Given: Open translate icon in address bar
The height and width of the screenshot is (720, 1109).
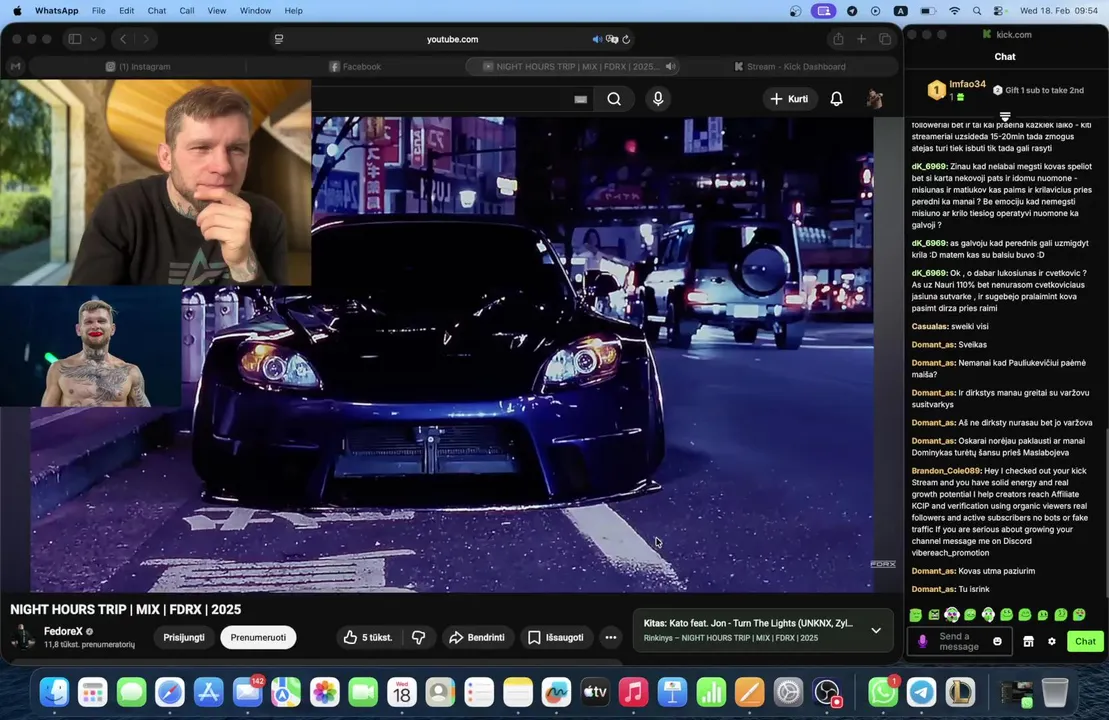Looking at the screenshot, I should click(x=612, y=40).
